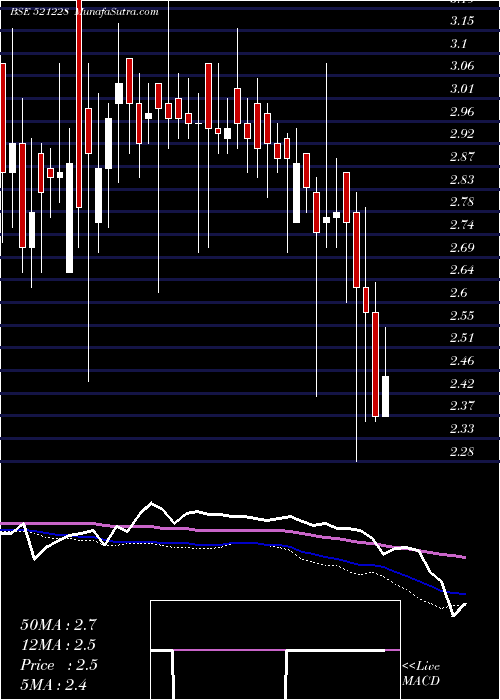
Task: Open the MunafaSutra.com watermark link
Action: point(117,12)
